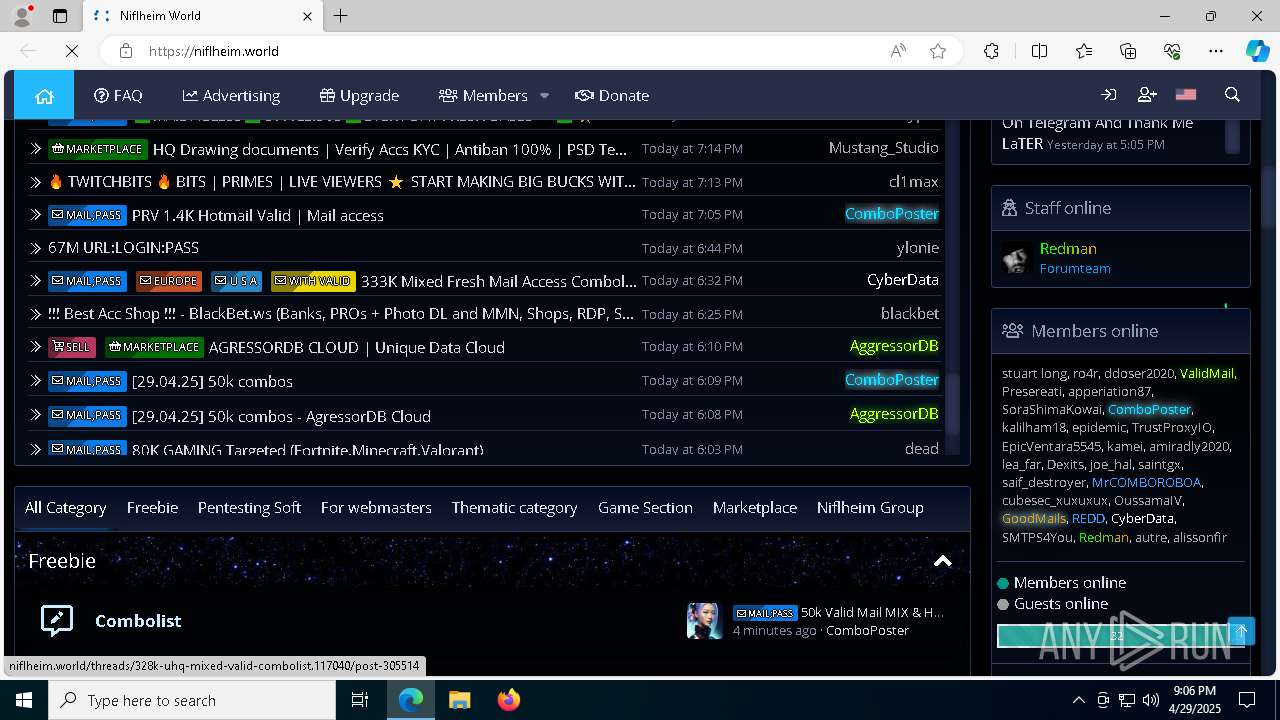Open Browser essentials icon
This screenshot has height=720, width=1280.
(1172, 51)
